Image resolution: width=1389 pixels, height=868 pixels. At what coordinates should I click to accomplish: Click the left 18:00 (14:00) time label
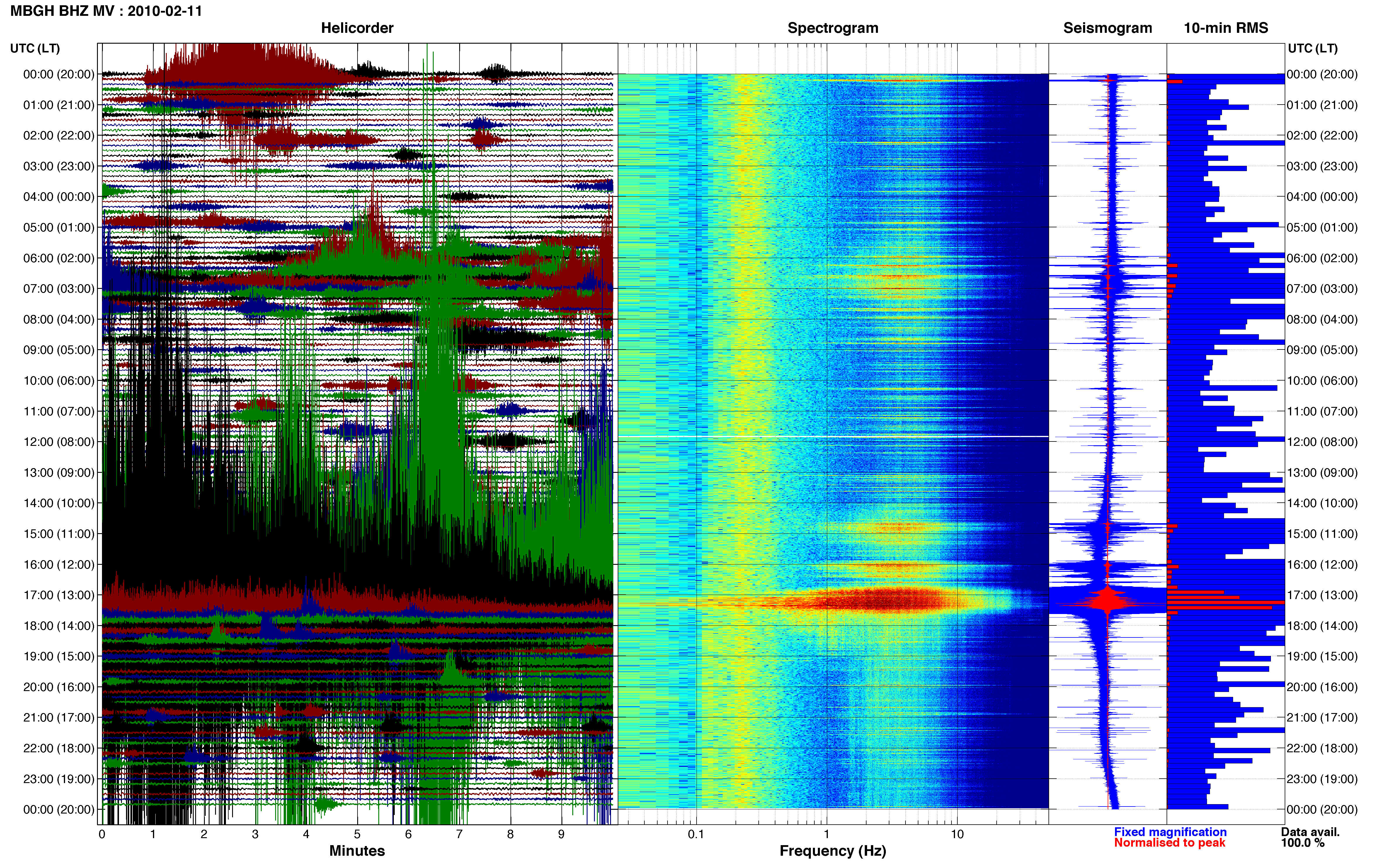[x=59, y=626]
